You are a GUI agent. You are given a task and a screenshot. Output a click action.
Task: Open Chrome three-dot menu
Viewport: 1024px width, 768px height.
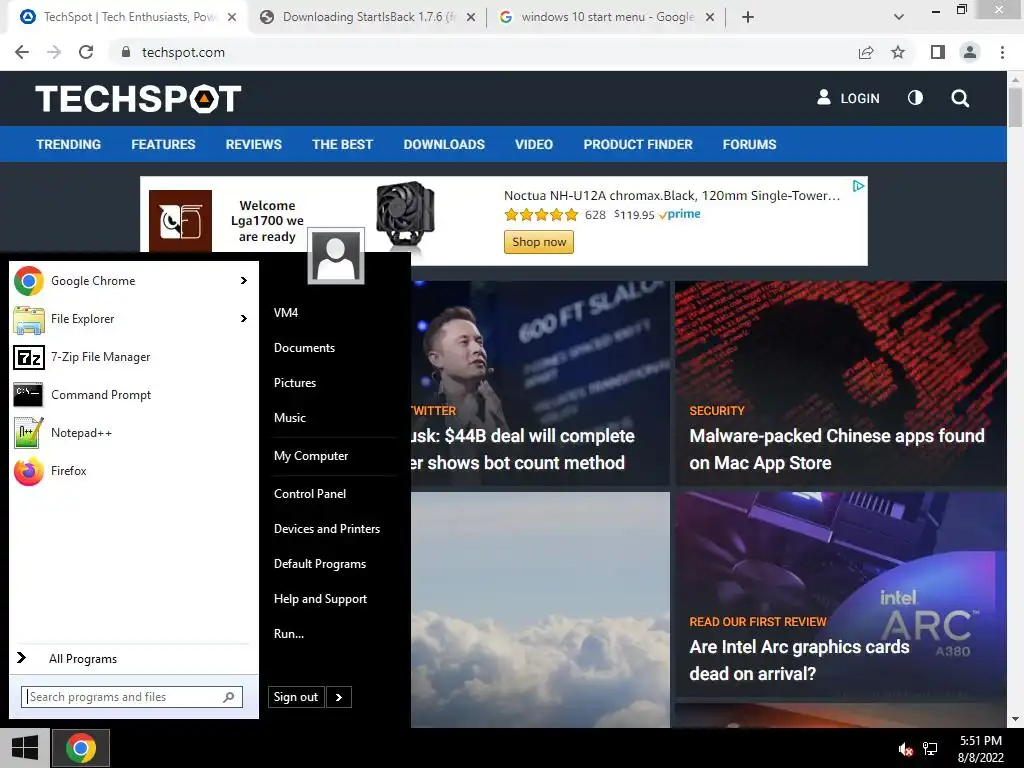coord(1002,52)
